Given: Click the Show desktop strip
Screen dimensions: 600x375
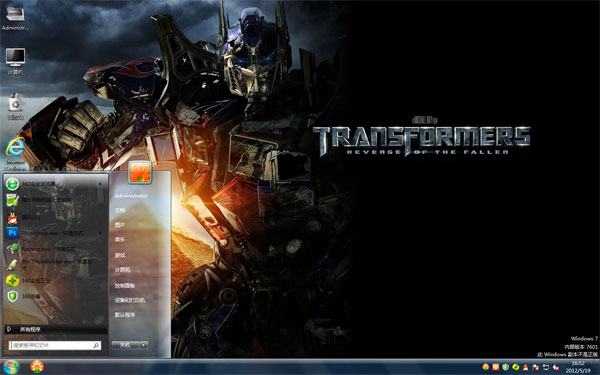Looking at the screenshot, I should 597,367.
